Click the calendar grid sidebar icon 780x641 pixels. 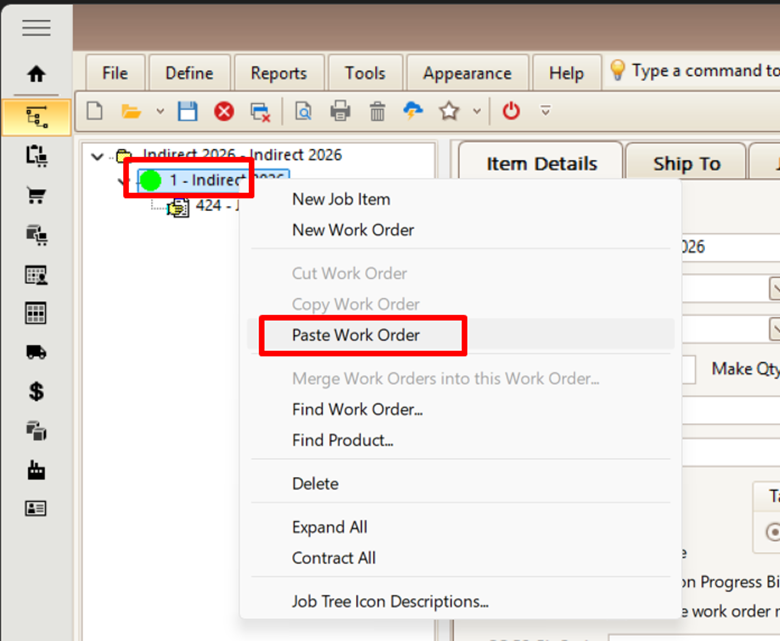click(x=36, y=313)
